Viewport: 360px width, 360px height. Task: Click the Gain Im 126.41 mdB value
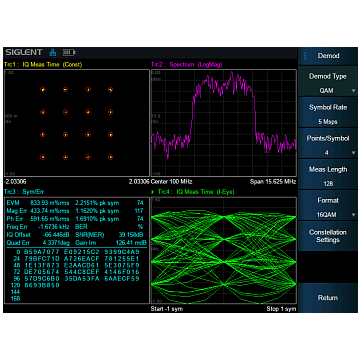click(130, 243)
